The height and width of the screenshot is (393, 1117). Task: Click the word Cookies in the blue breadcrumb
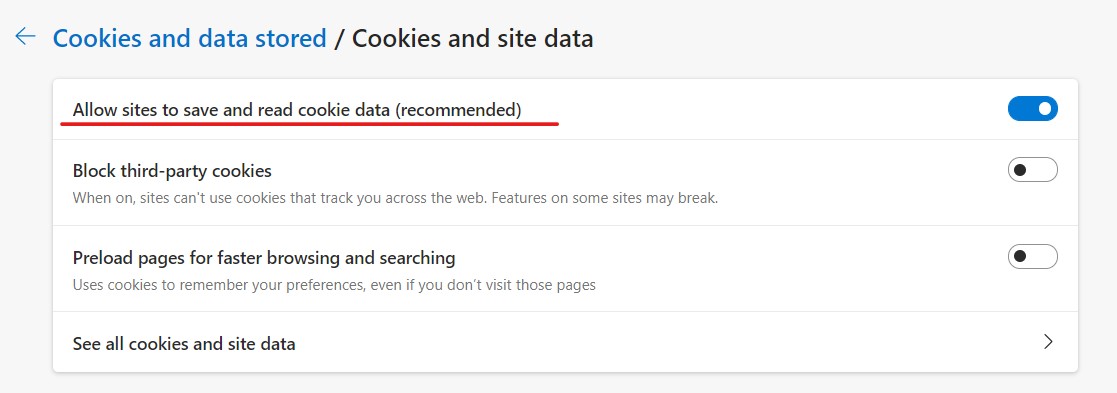(97, 38)
